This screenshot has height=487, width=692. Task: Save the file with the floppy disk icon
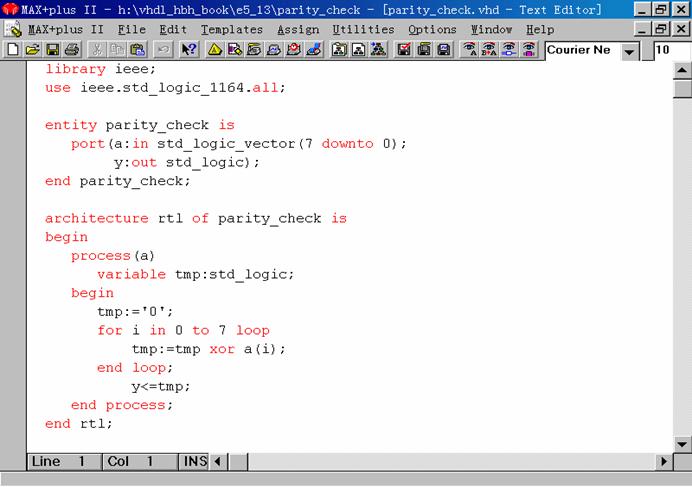(x=53, y=49)
